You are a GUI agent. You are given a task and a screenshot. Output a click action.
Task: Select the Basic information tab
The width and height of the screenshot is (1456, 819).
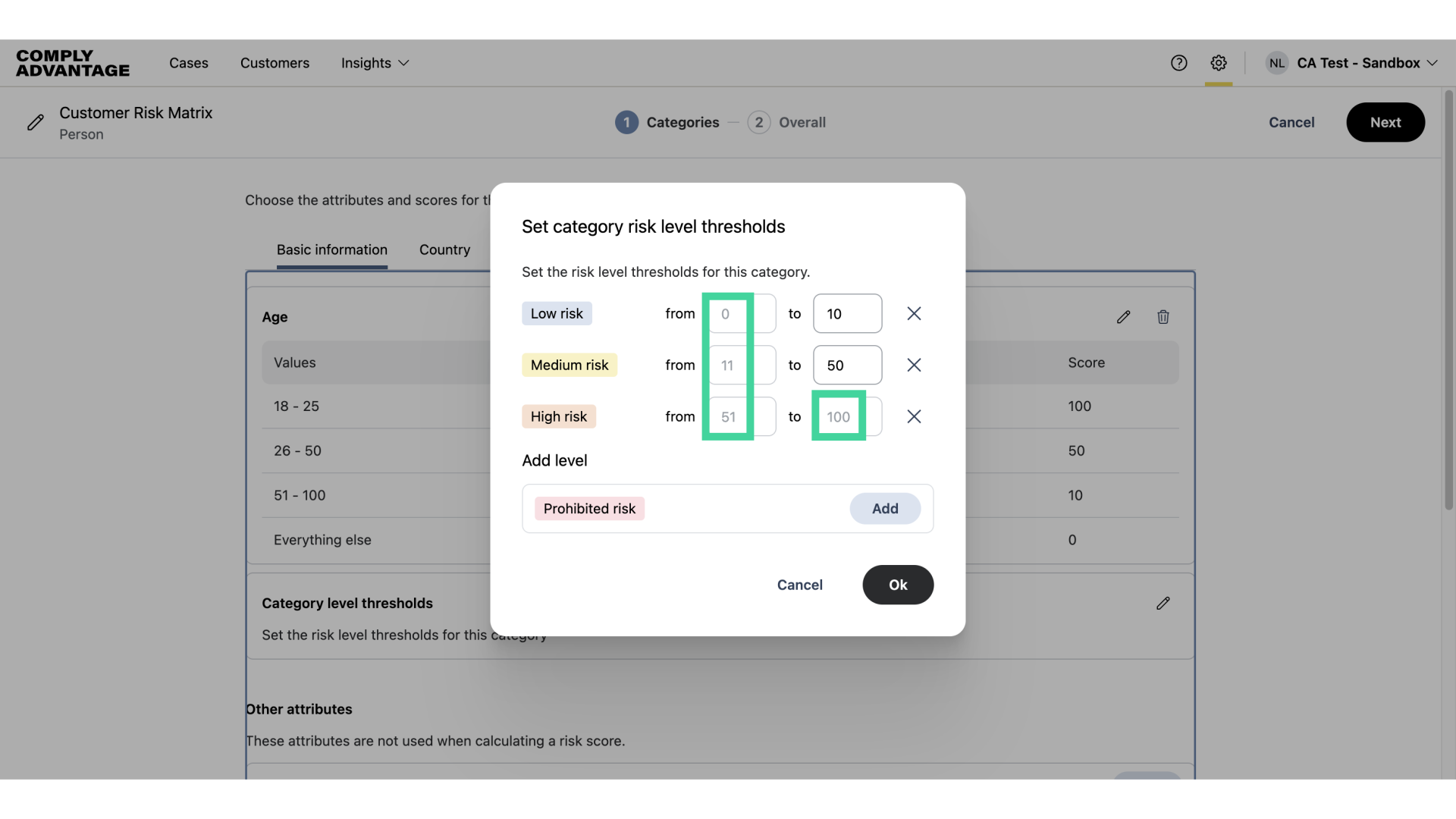point(331,249)
